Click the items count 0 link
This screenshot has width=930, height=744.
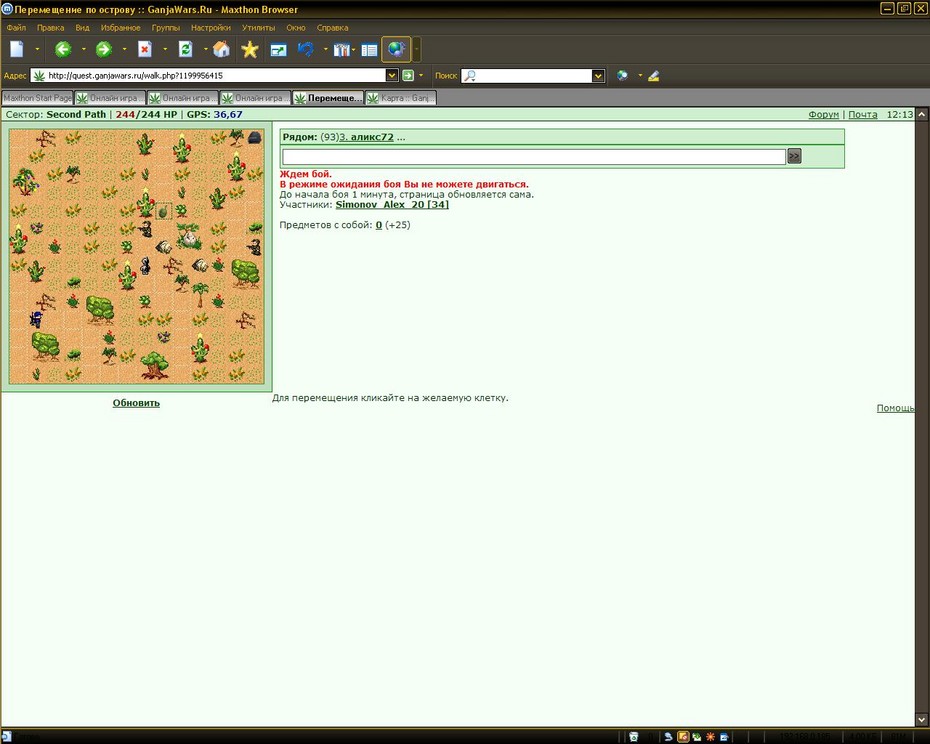point(378,225)
